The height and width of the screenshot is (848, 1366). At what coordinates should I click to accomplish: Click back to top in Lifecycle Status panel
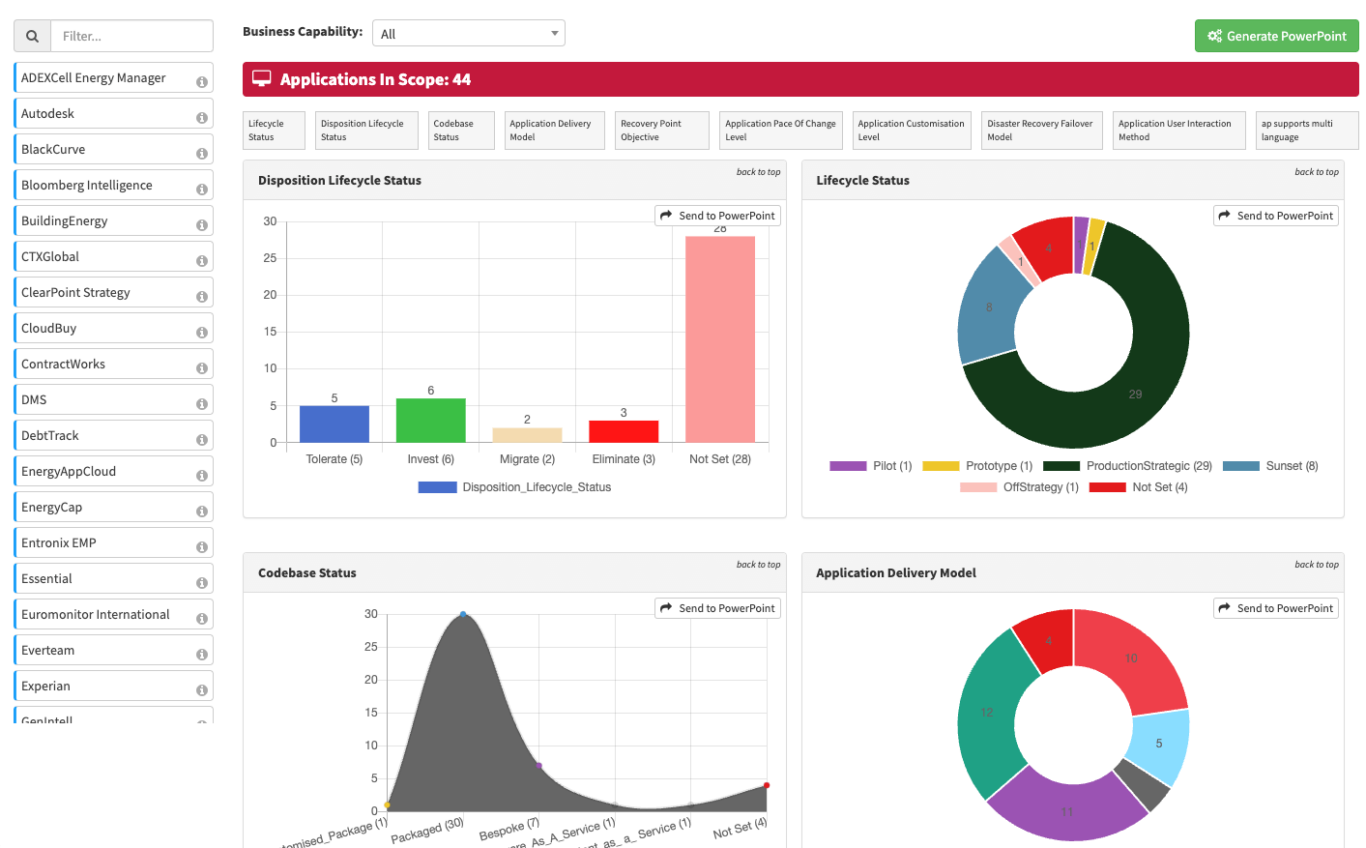tap(1316, 172)
